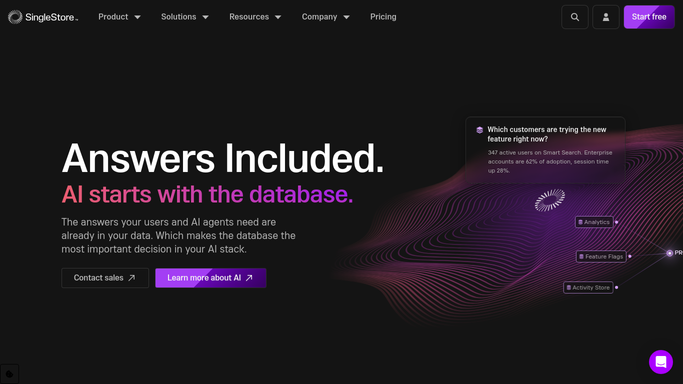Open the chat widget bubble
This screenshot has height=384, width=683.
661,362
